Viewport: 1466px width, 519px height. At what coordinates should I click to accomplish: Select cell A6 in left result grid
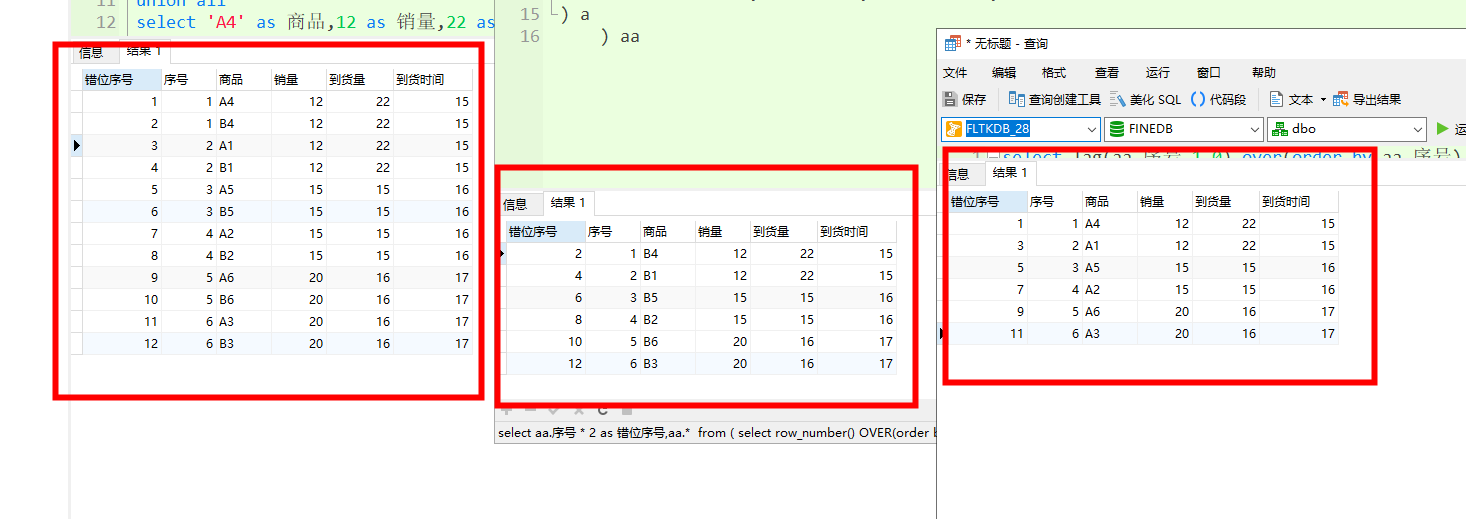click(243, 278)
